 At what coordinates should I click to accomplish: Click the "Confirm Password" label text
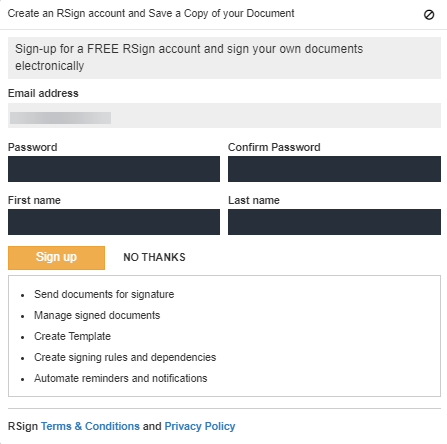(x=274, y=147)
